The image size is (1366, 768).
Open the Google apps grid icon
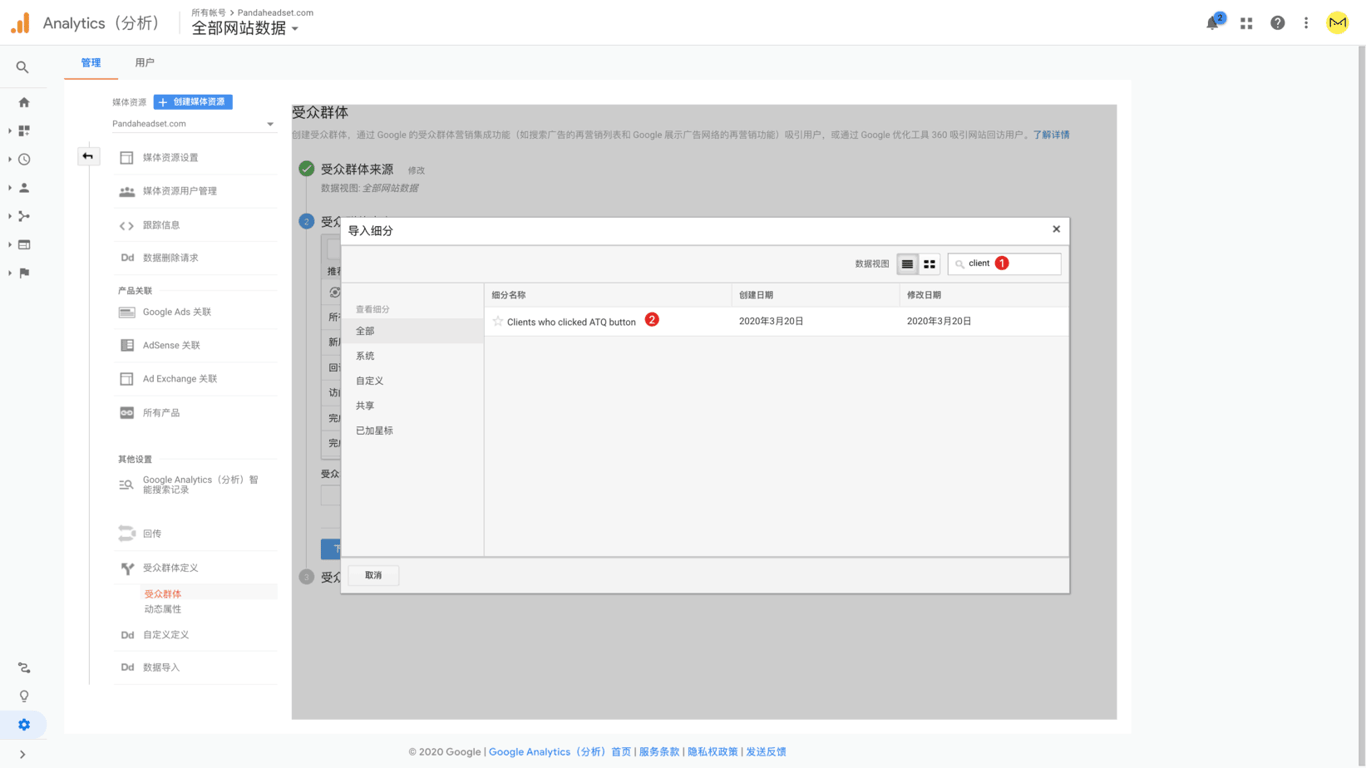(1246, 23)
